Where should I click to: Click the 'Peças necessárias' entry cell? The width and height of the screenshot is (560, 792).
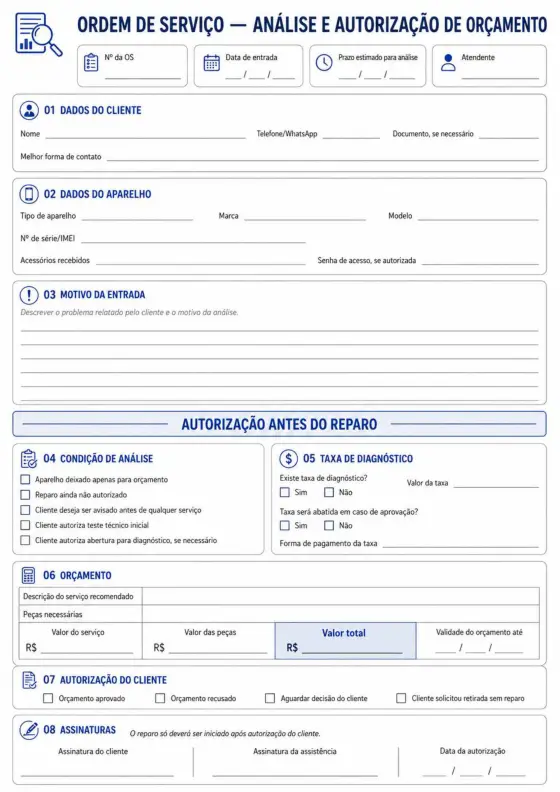click(x=341, y=614)
